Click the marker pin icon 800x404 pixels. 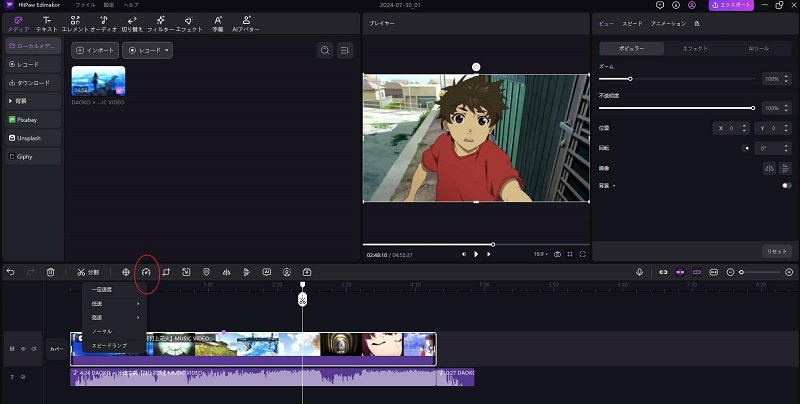[206, 272]
